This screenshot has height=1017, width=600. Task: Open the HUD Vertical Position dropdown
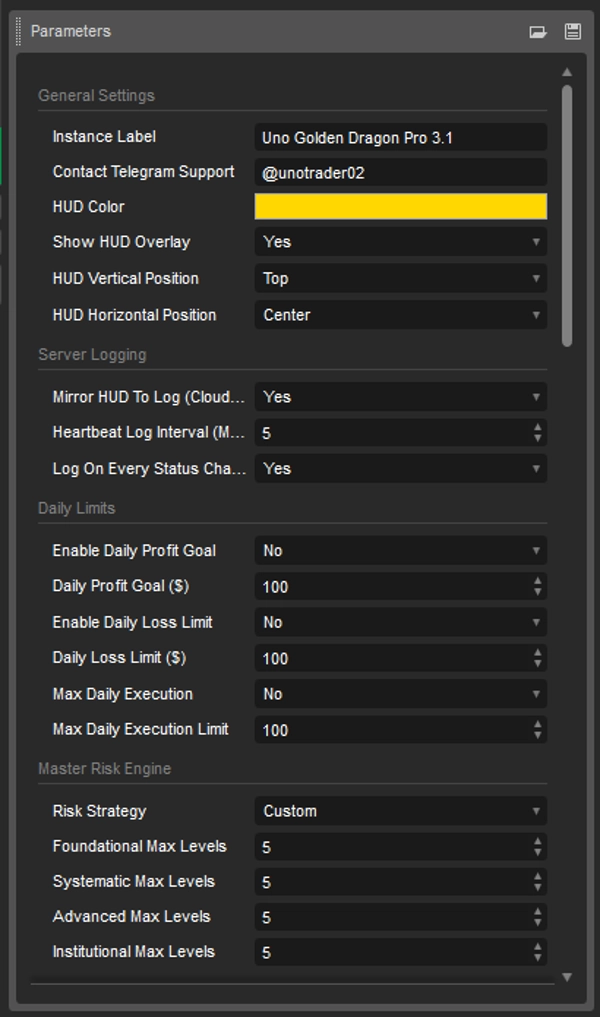point(401,278)
